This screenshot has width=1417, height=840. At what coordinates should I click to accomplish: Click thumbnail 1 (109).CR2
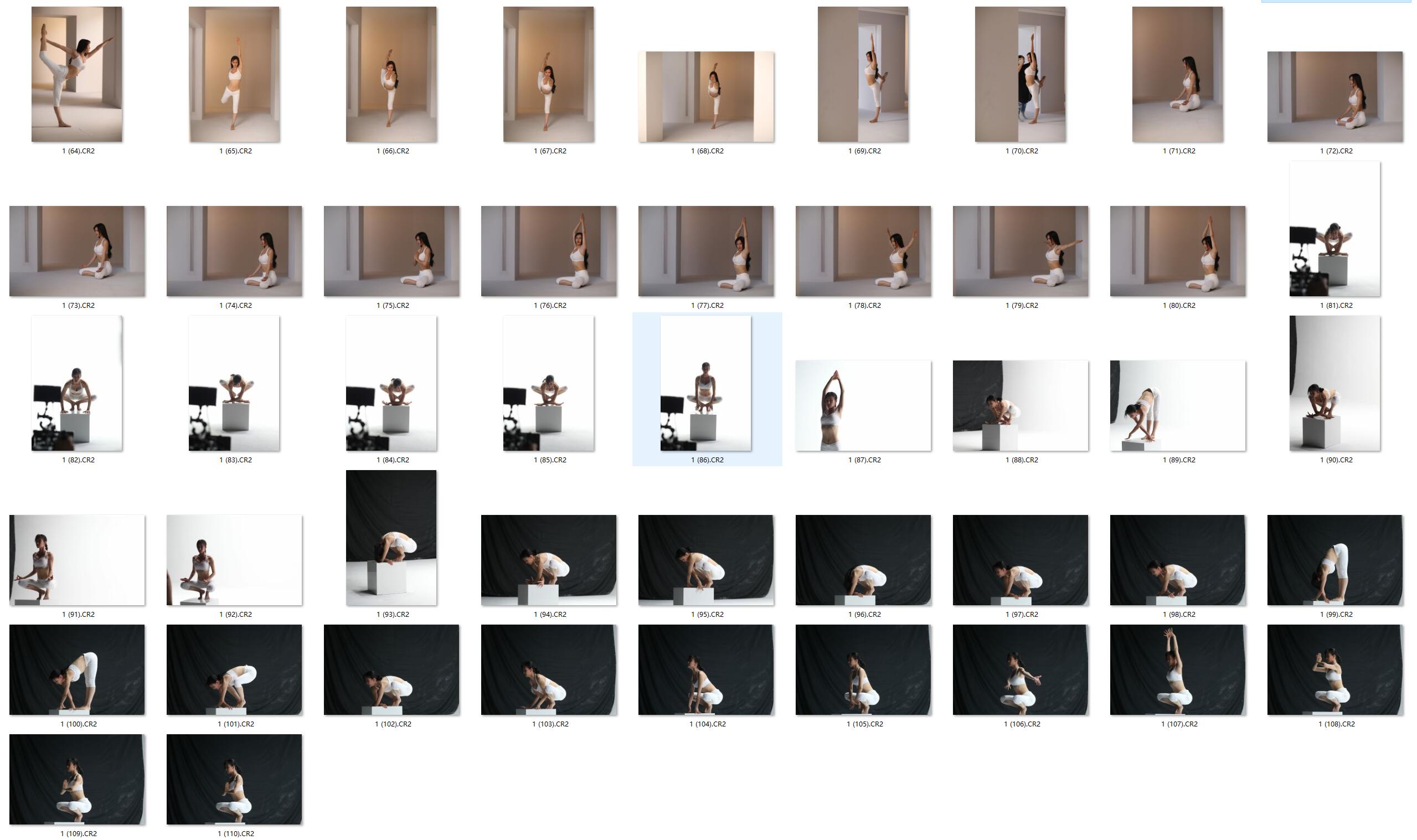(76, 779)
